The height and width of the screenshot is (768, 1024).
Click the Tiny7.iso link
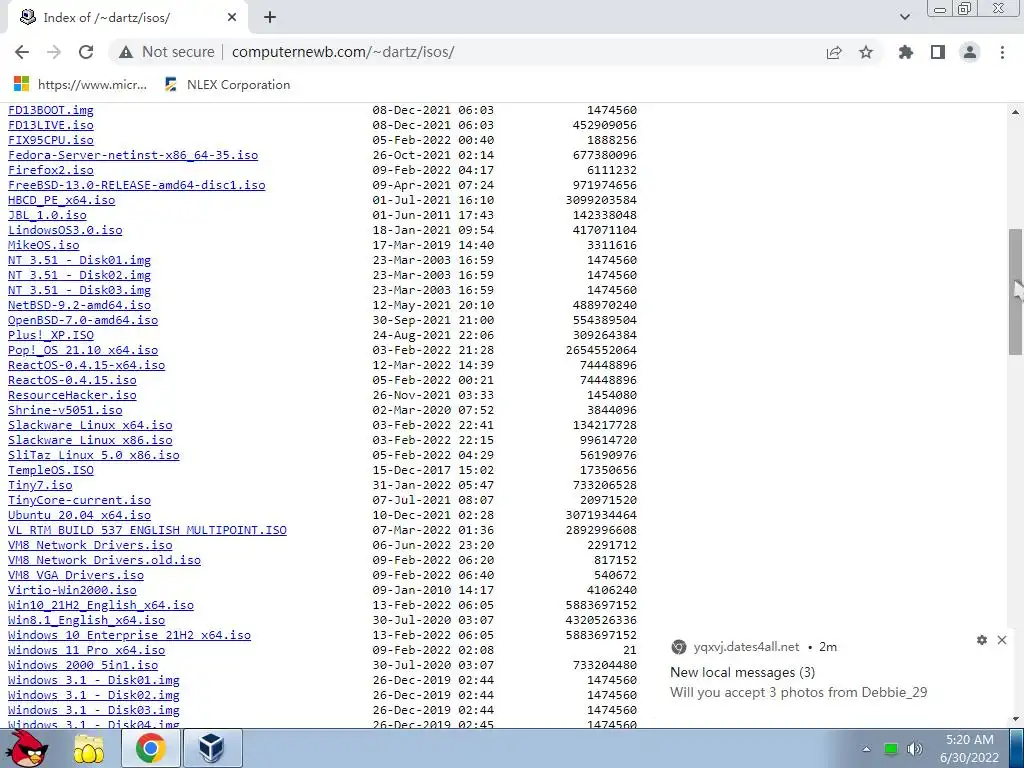click(x=40, y=485)
